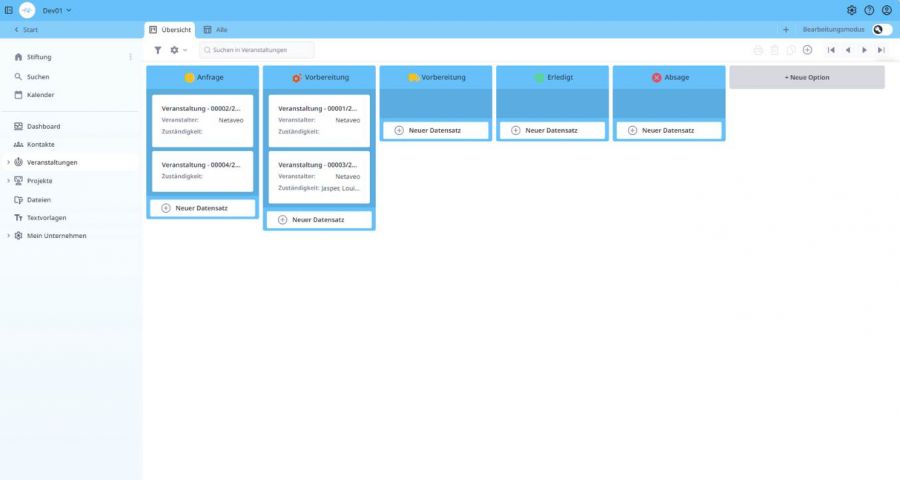900x480 pixels.
Task: Open the filter funnel icon
Action: point(157,50)
